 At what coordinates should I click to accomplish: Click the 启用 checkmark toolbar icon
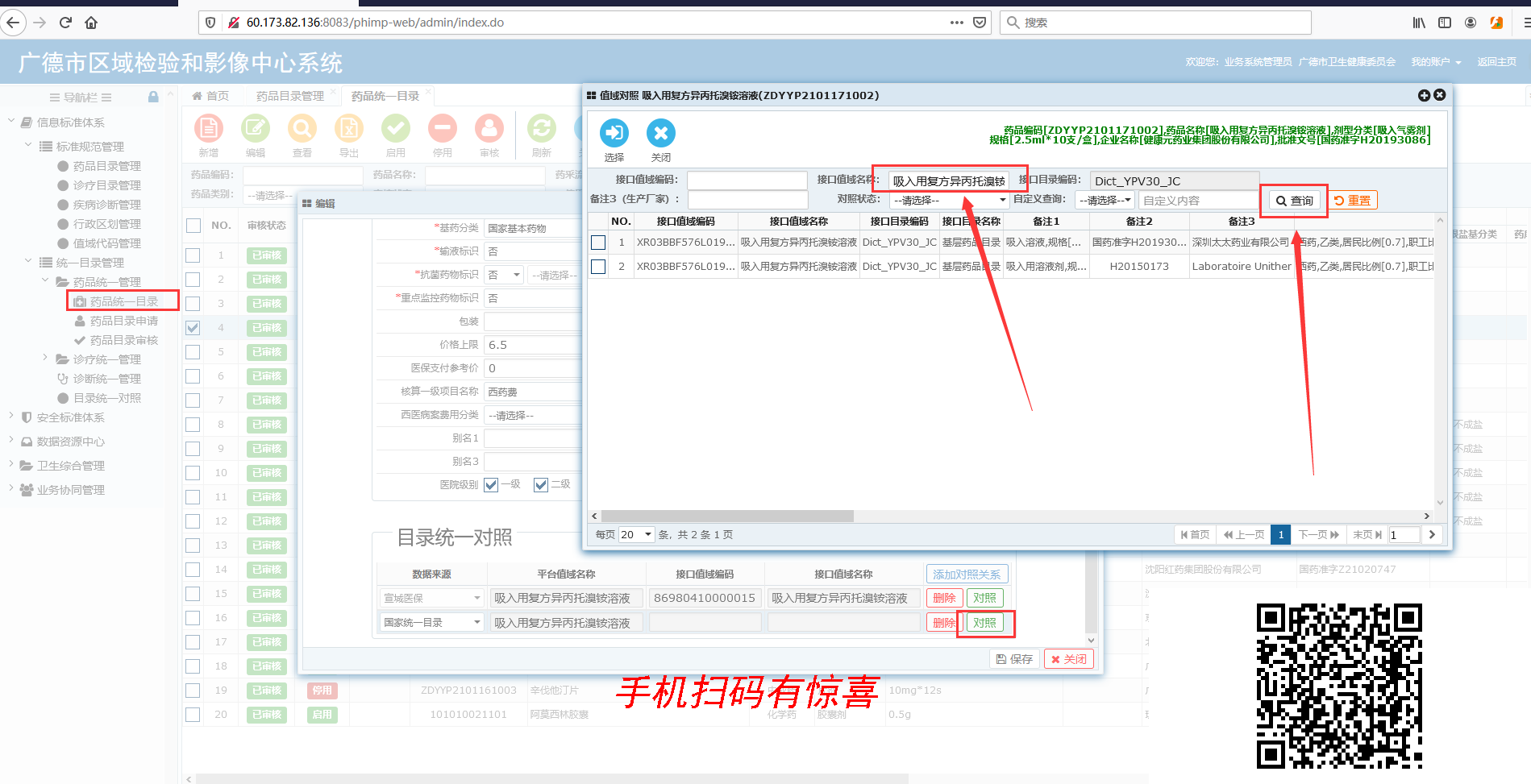(396, 128)
